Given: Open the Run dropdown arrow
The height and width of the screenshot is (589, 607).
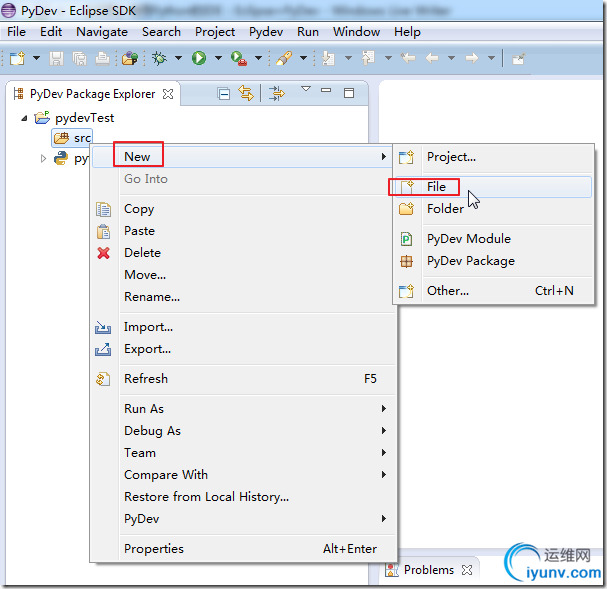Looking at the screenshot, I should click(x=218, y=58).
